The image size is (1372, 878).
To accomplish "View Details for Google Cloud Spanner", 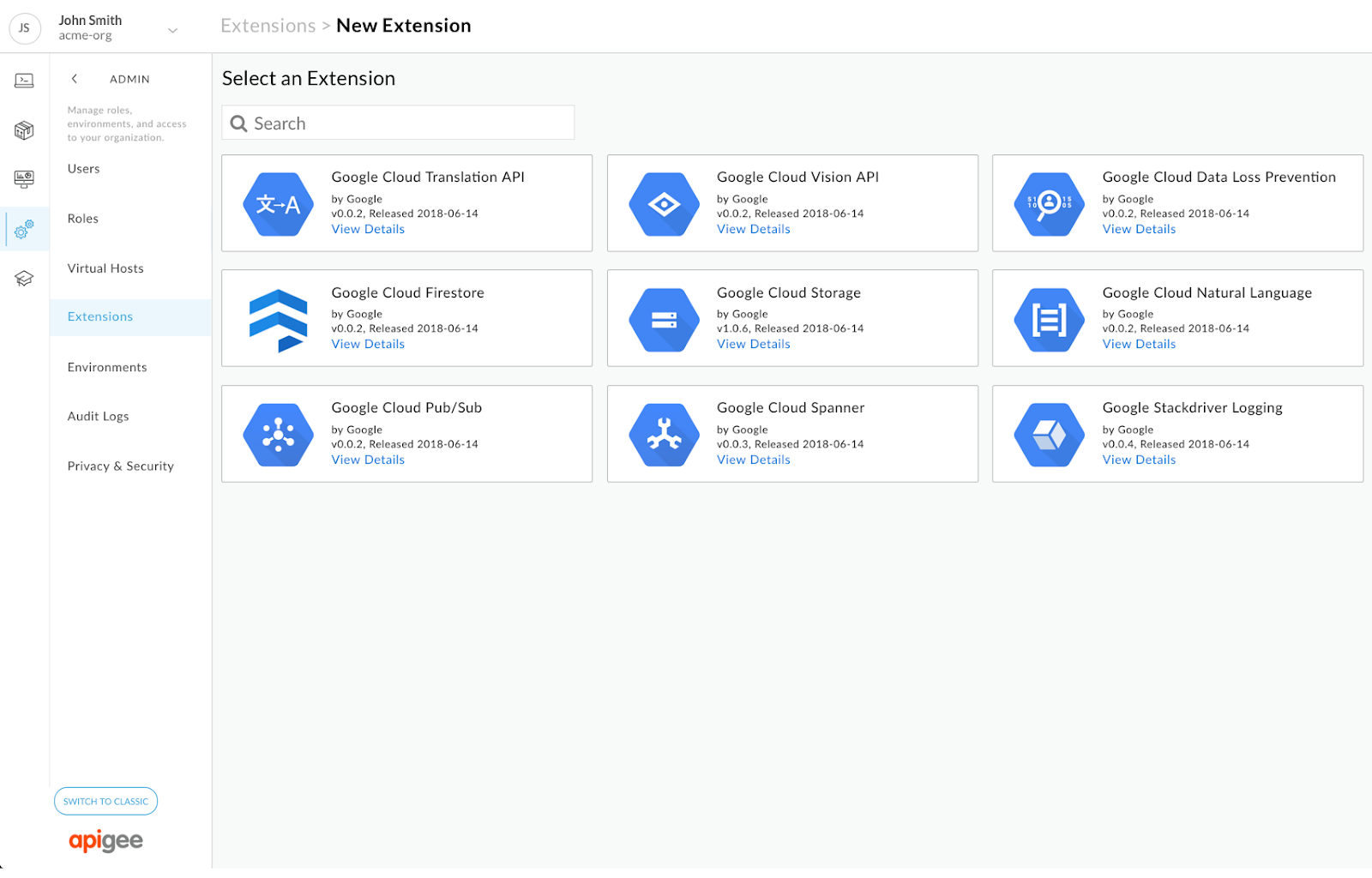I will tap(753, 460).
